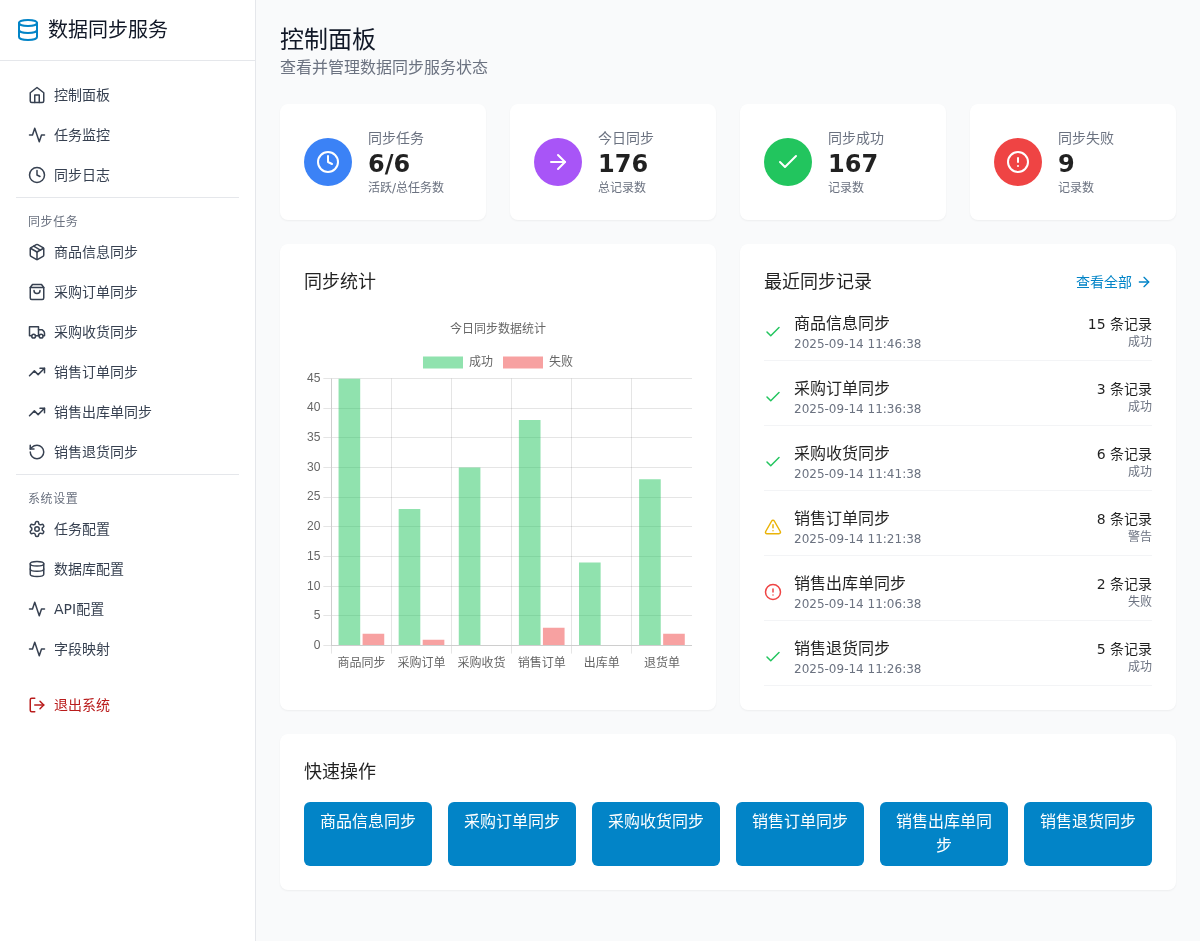1200x941 pixels.
Task: Click the database logo icon in header
Action: [x=28, y=30]
